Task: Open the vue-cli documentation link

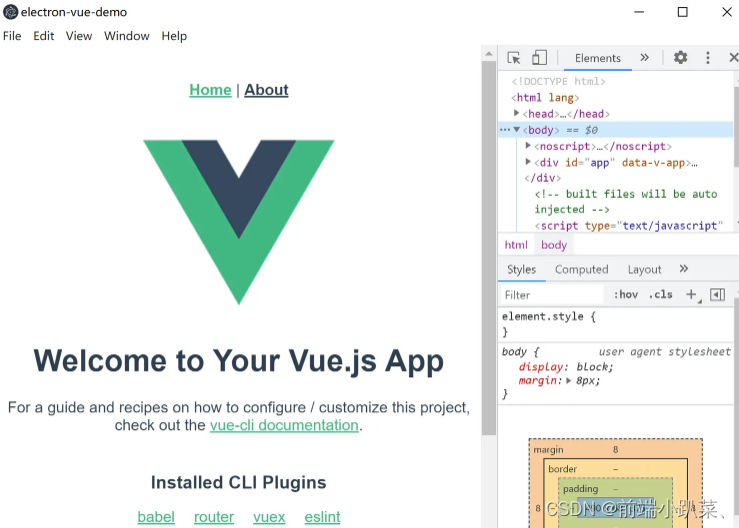Action: click(284, 425)
